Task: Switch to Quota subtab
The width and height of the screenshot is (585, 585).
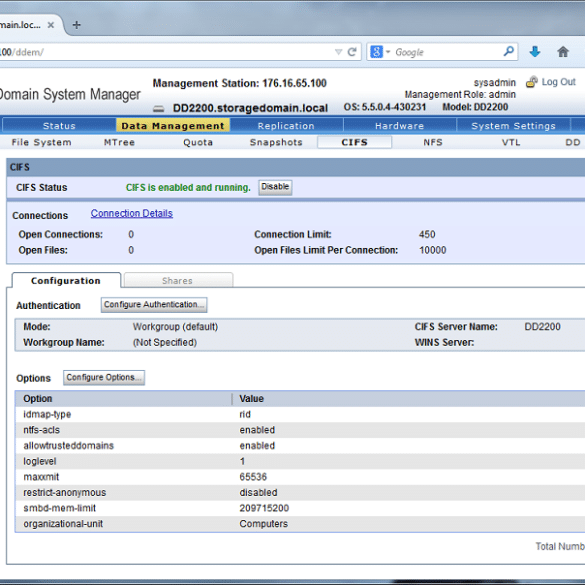Action: coord(198,142)
